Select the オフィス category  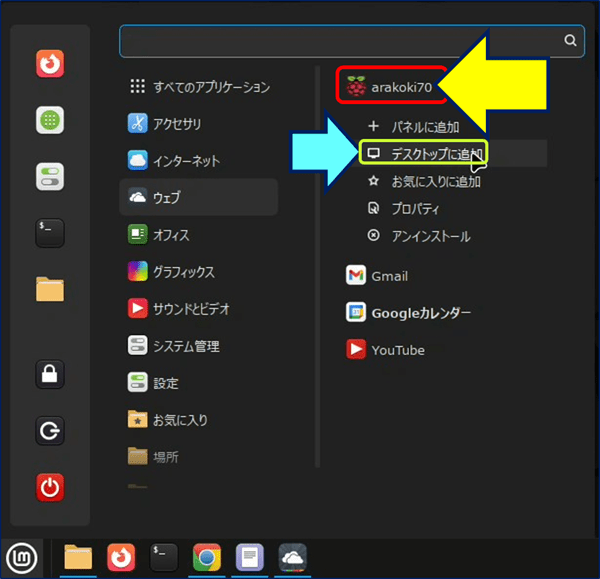[199, 235]
